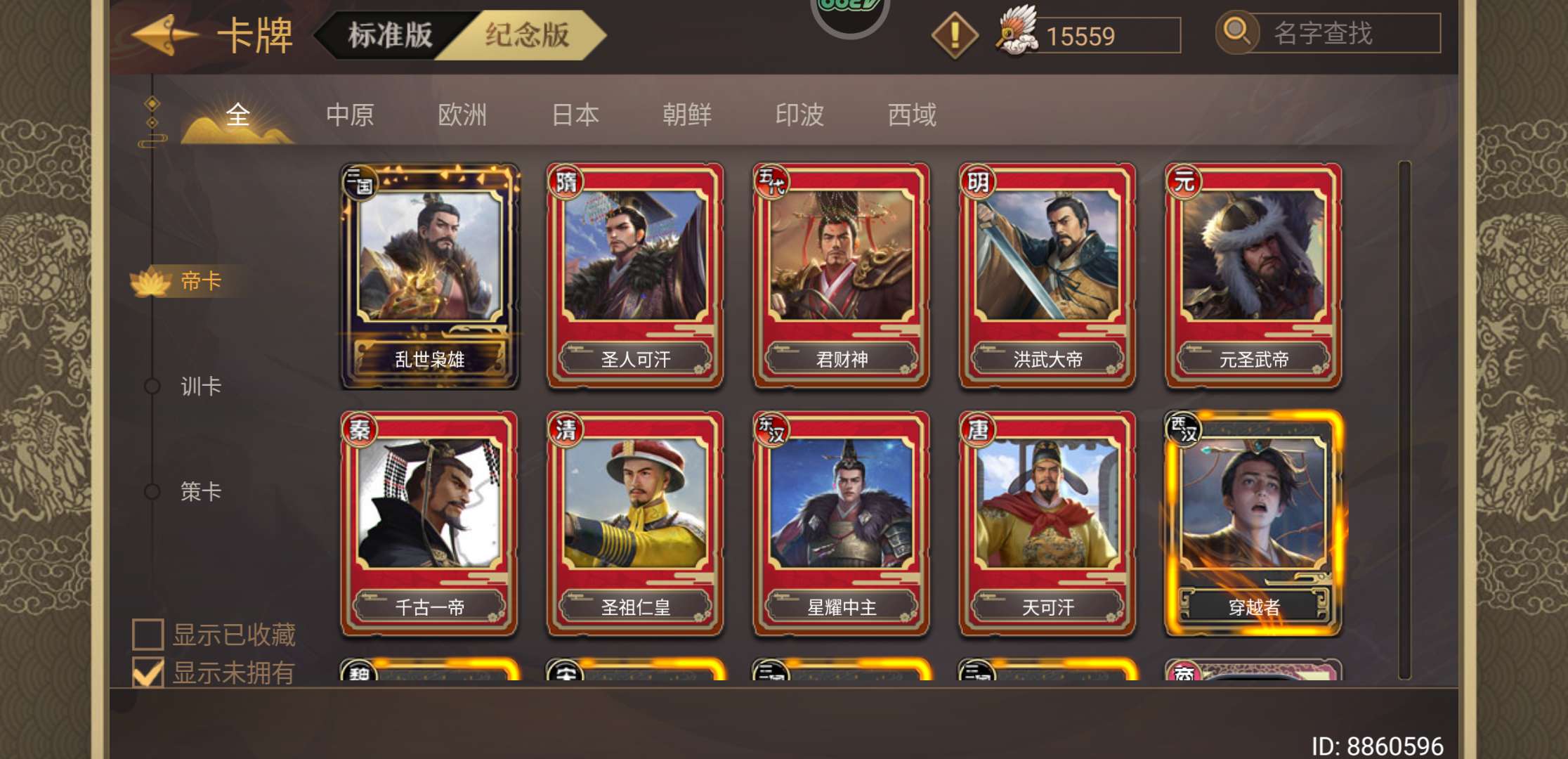Image resolution: width=1568 pixels, height=759 pixels.
Task: Select the 中原 region tab
Action: tap(350, 115)
